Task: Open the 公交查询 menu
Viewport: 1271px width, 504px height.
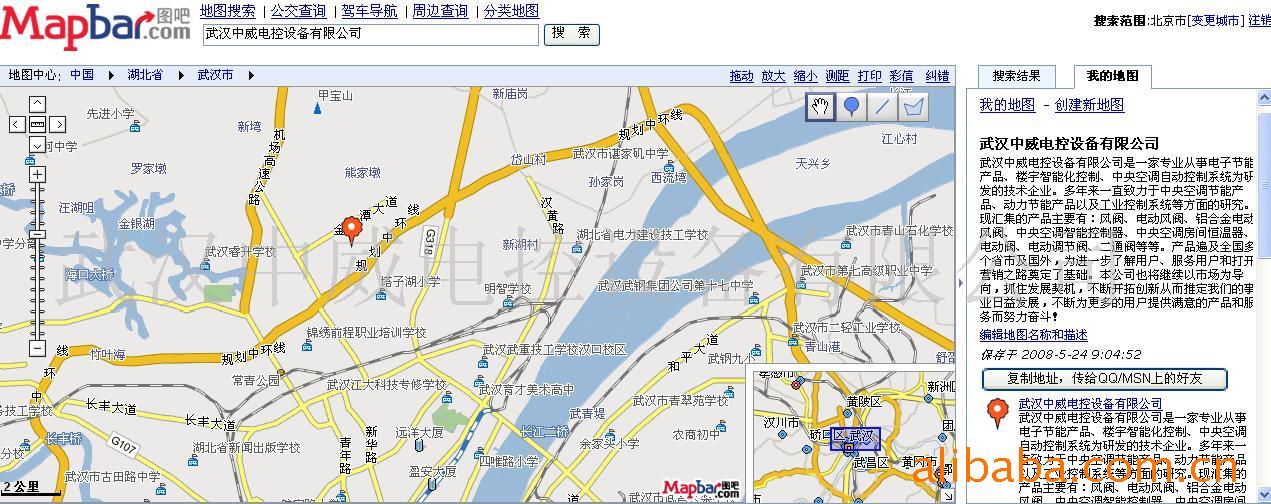Action: 298,11
